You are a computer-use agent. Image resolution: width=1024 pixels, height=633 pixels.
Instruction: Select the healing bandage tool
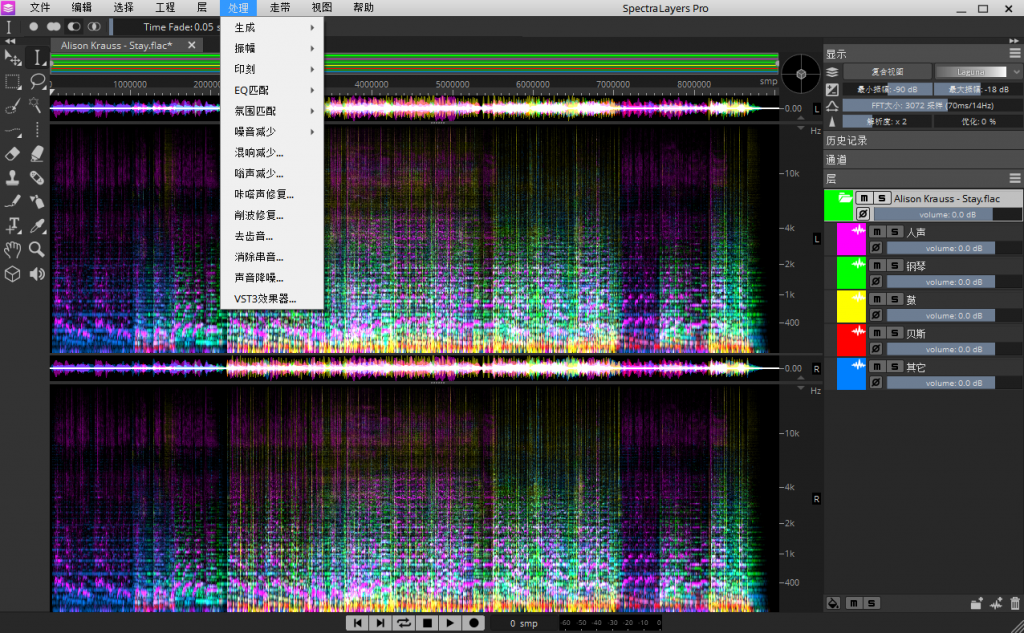coord(37,177)
